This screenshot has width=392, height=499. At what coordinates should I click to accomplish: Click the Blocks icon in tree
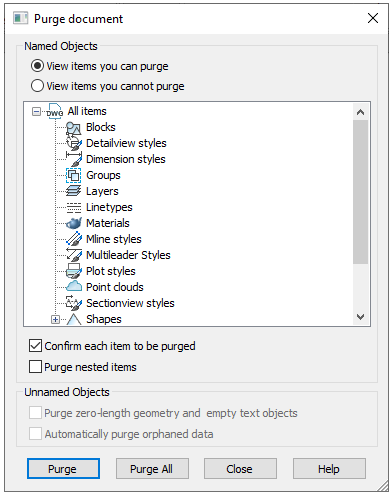pyautogui.click(x=73, y=128)
